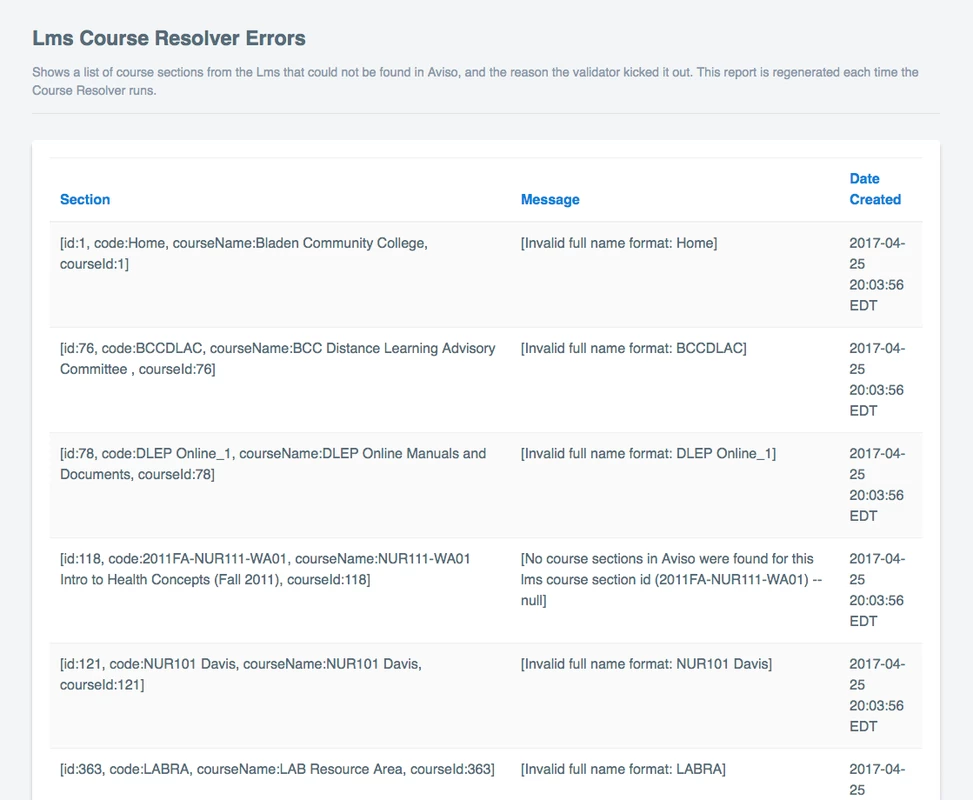Screen dimensions: 973x800
Task: Select date cell of the DLEP Online_1 row
Action: point(881,485)
